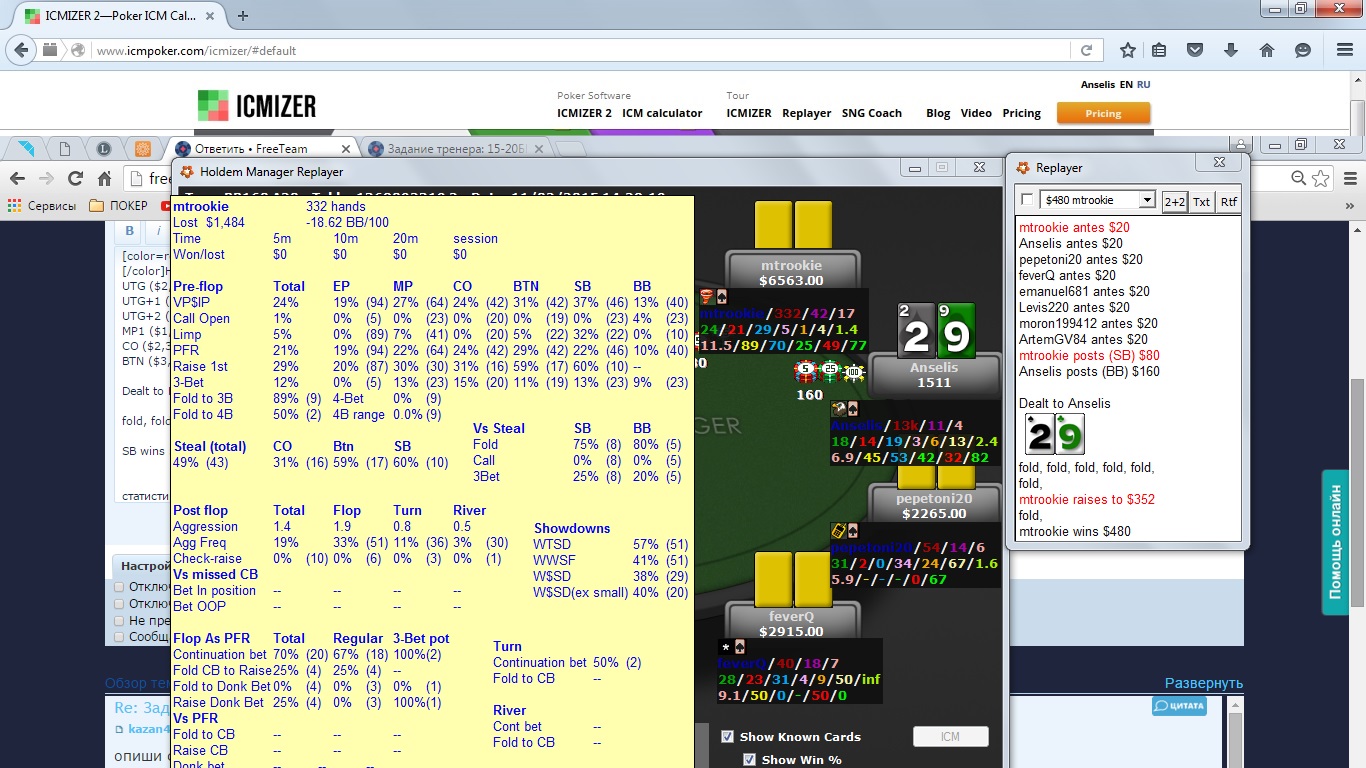Screen dimensions: 1366x768
Task: Switch site language to RU
Action: [1144, 85]
